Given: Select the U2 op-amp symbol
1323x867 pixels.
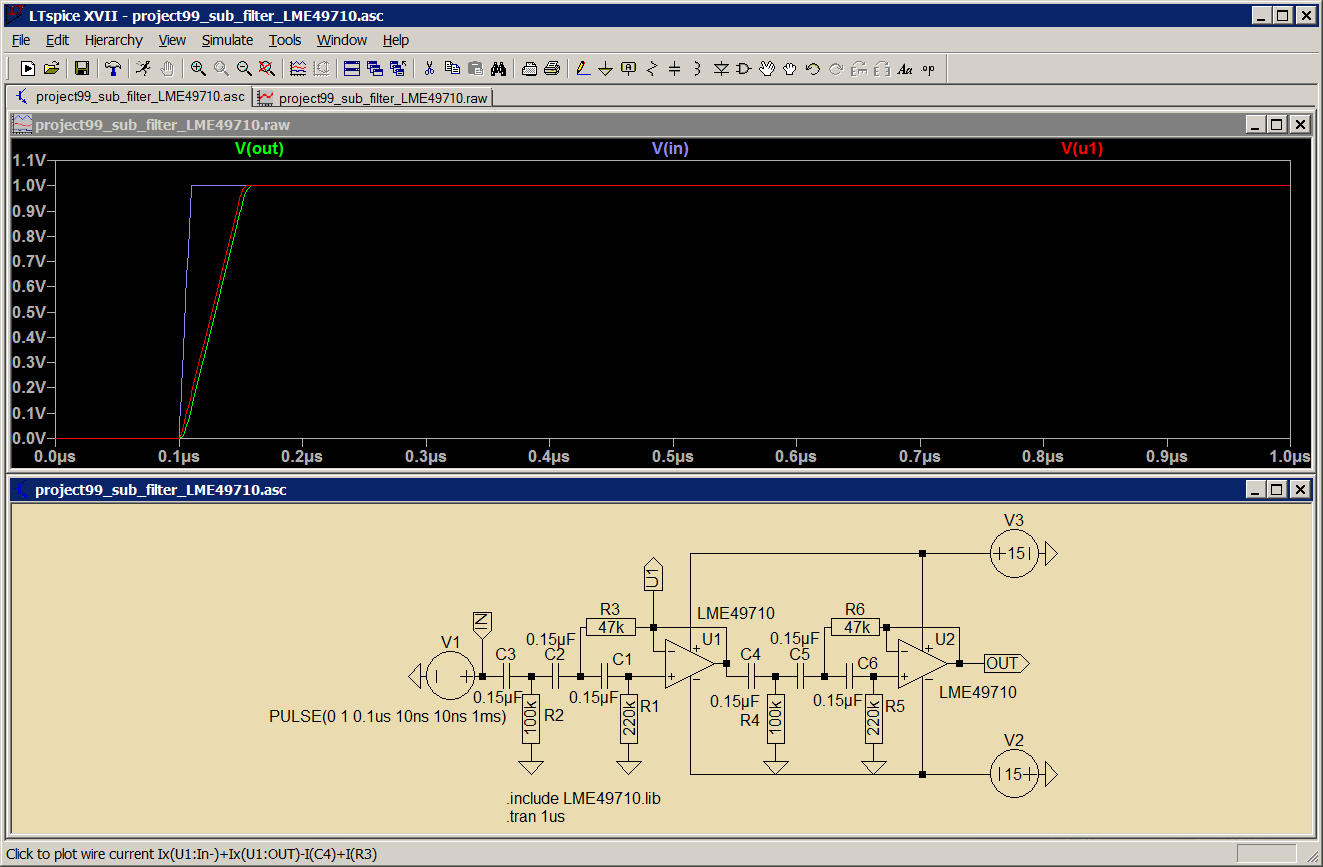Looking at the screenshot, I should 922,663.
